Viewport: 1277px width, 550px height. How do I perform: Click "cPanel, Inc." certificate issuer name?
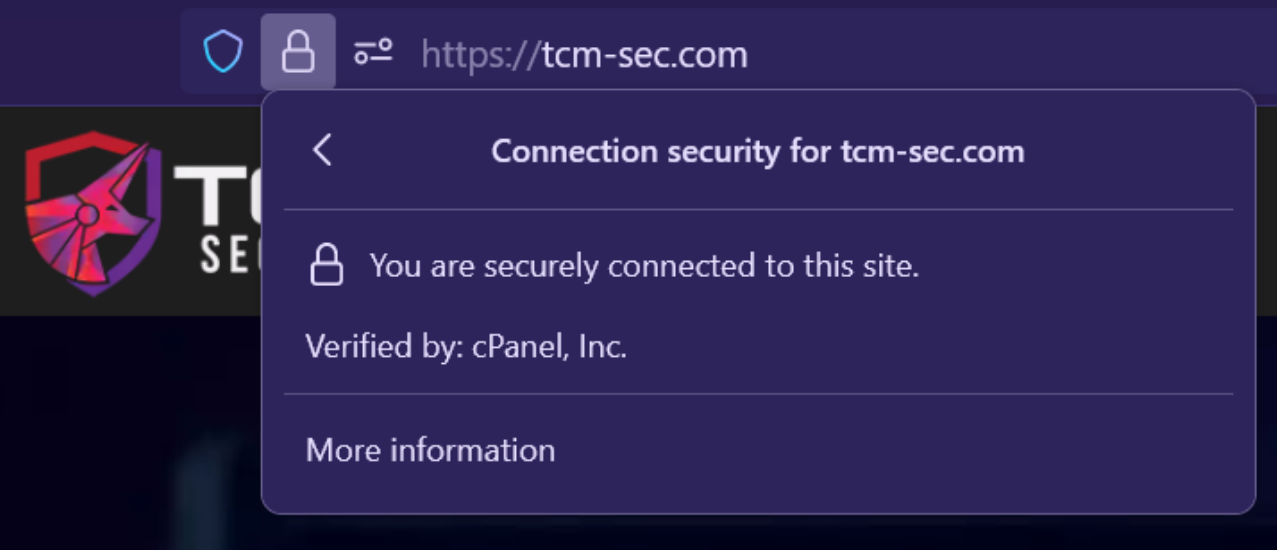549,347
